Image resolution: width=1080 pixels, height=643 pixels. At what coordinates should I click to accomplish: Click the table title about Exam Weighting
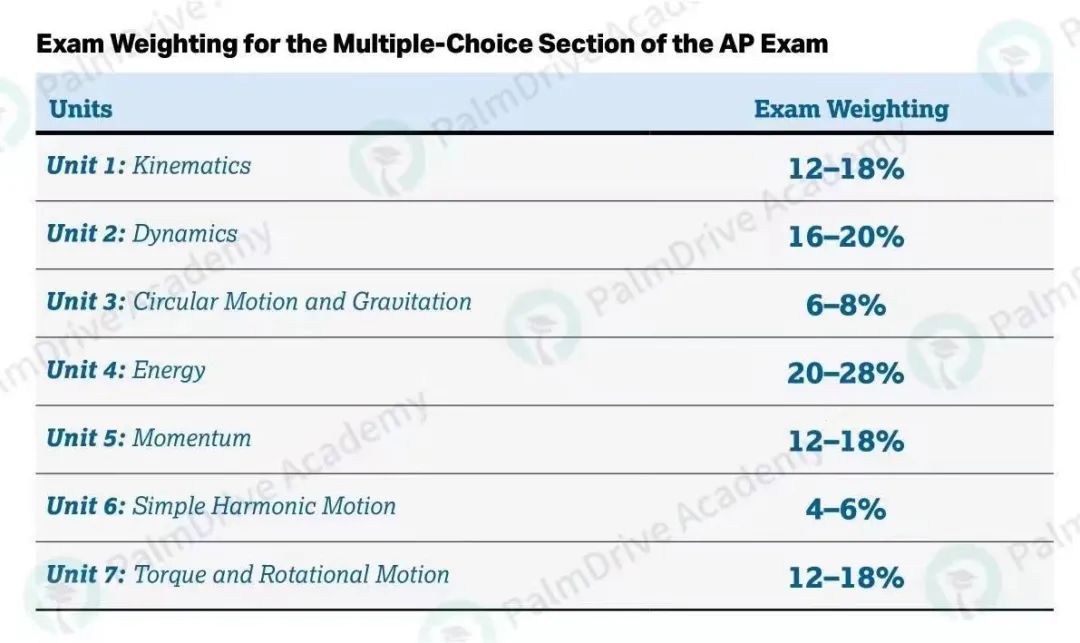(x=432, y=44)
